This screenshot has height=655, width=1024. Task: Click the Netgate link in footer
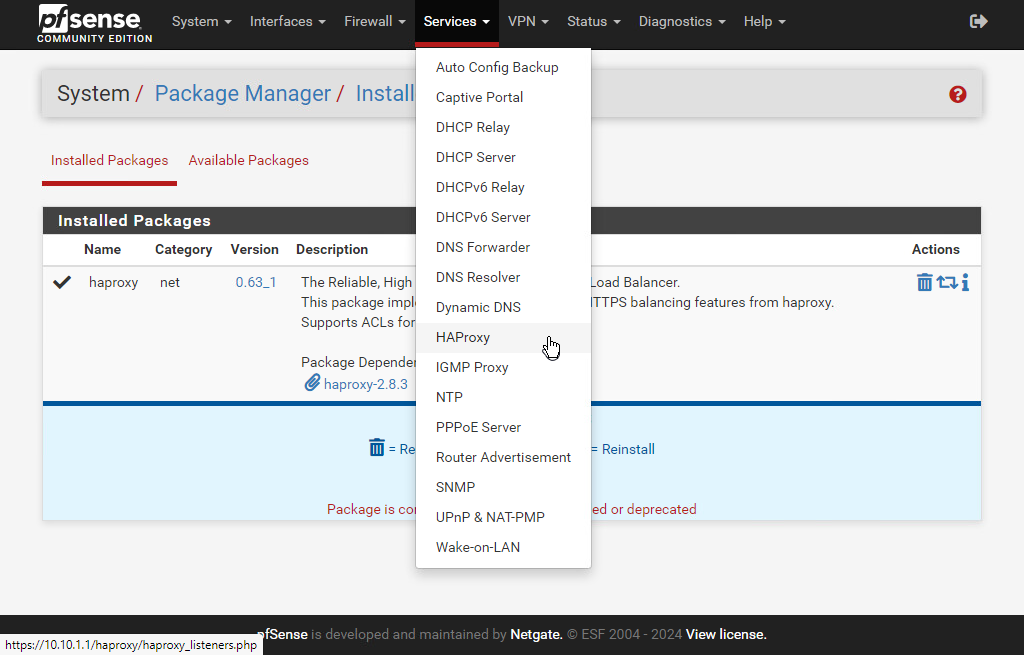pyautogui.click(x=536, y=634)
